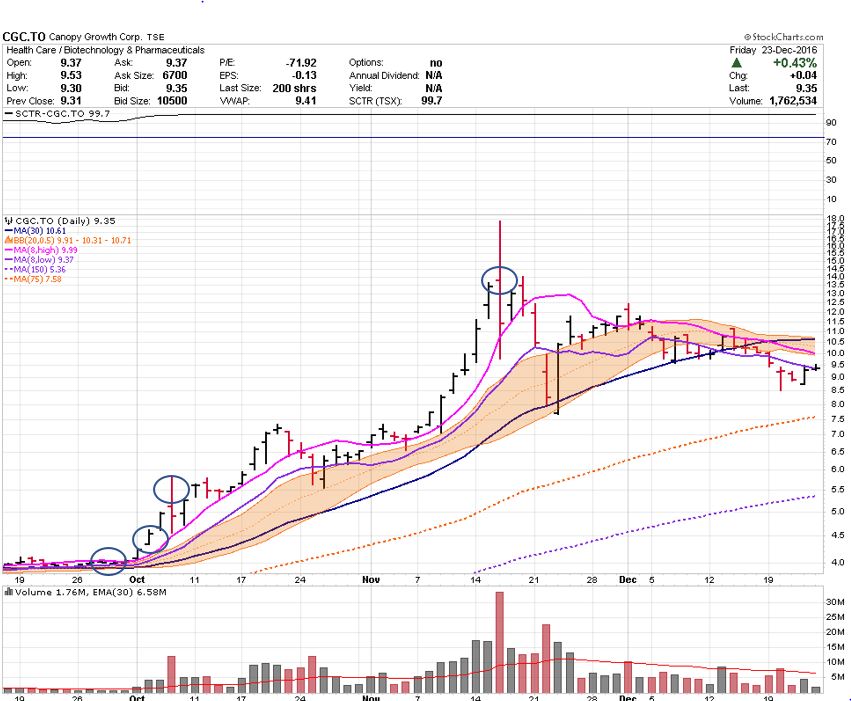Click the Annual Dividend N/A value
Screen dimensions: 851x701
pyautogui.click(x=434, y=75)
